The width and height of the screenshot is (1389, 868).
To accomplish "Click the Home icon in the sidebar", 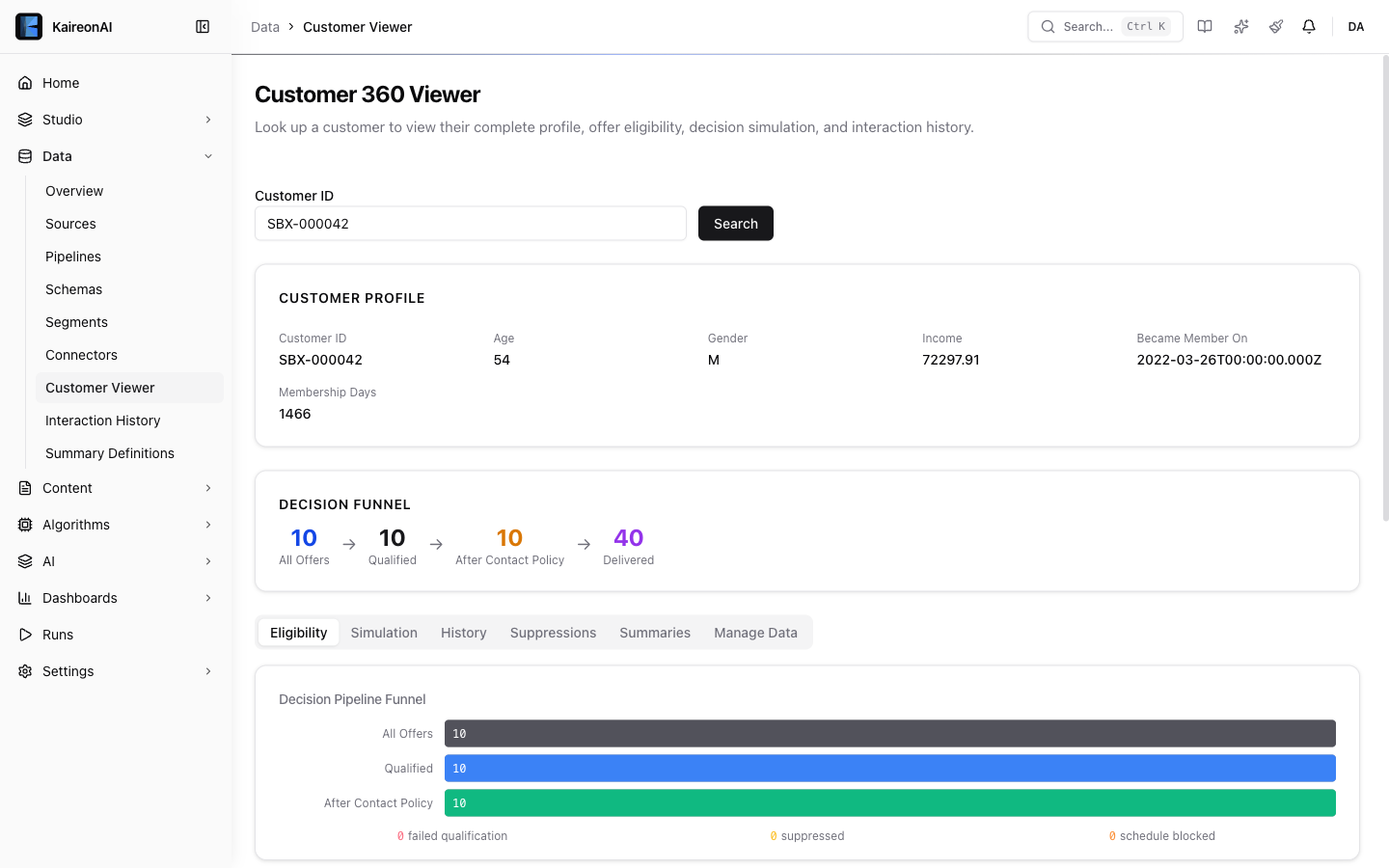I will pyautogui.click(x=25, y=82).
